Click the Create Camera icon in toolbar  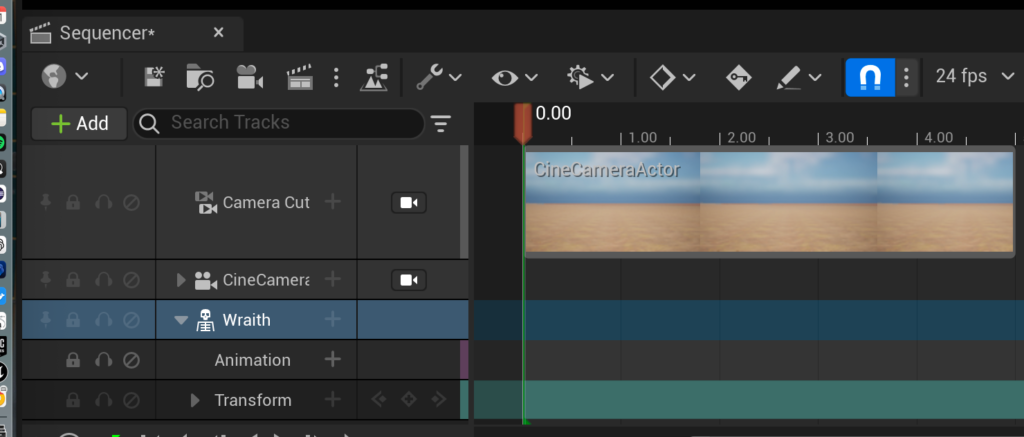(x=249, y=77)
